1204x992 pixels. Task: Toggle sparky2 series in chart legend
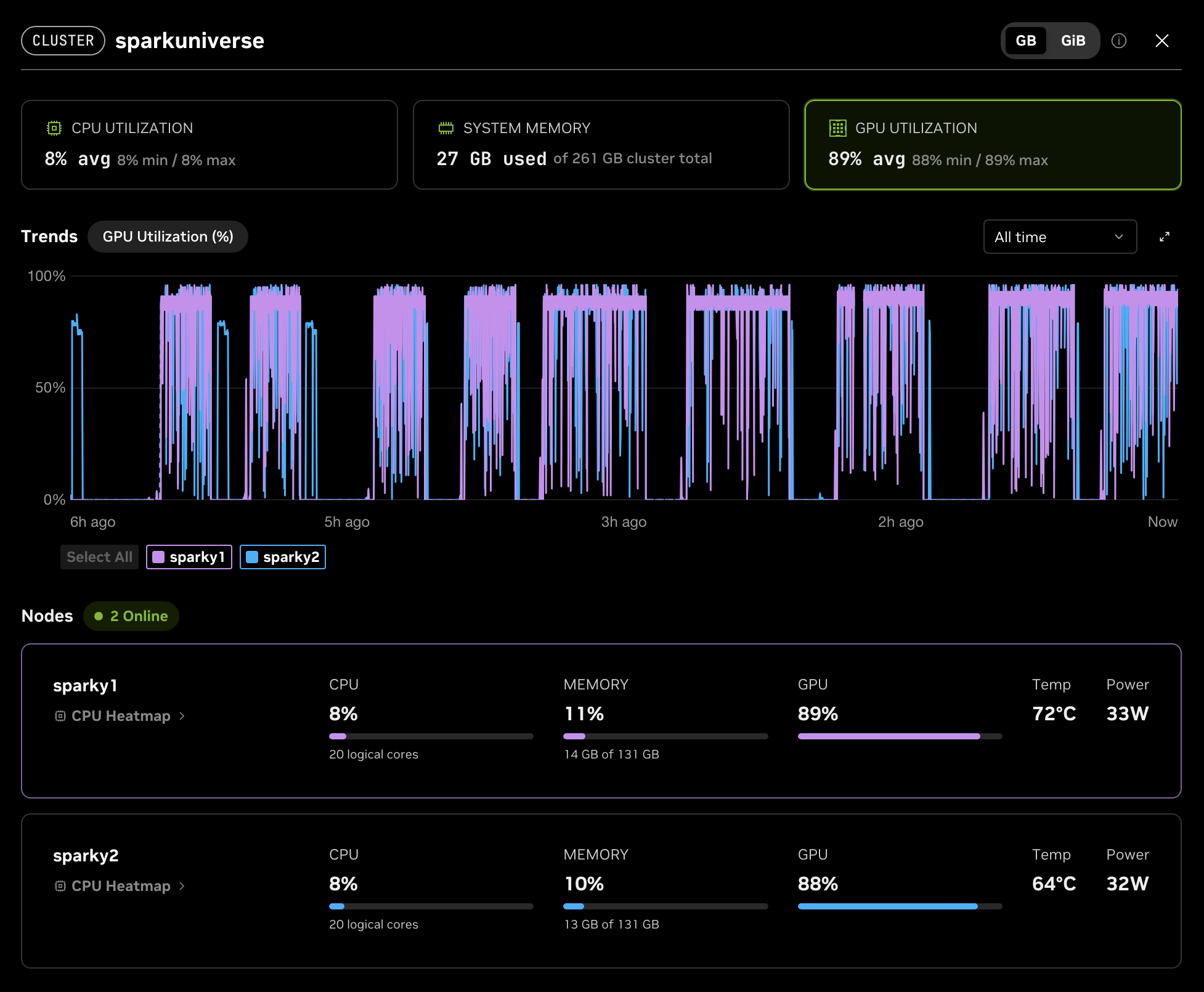283,557
